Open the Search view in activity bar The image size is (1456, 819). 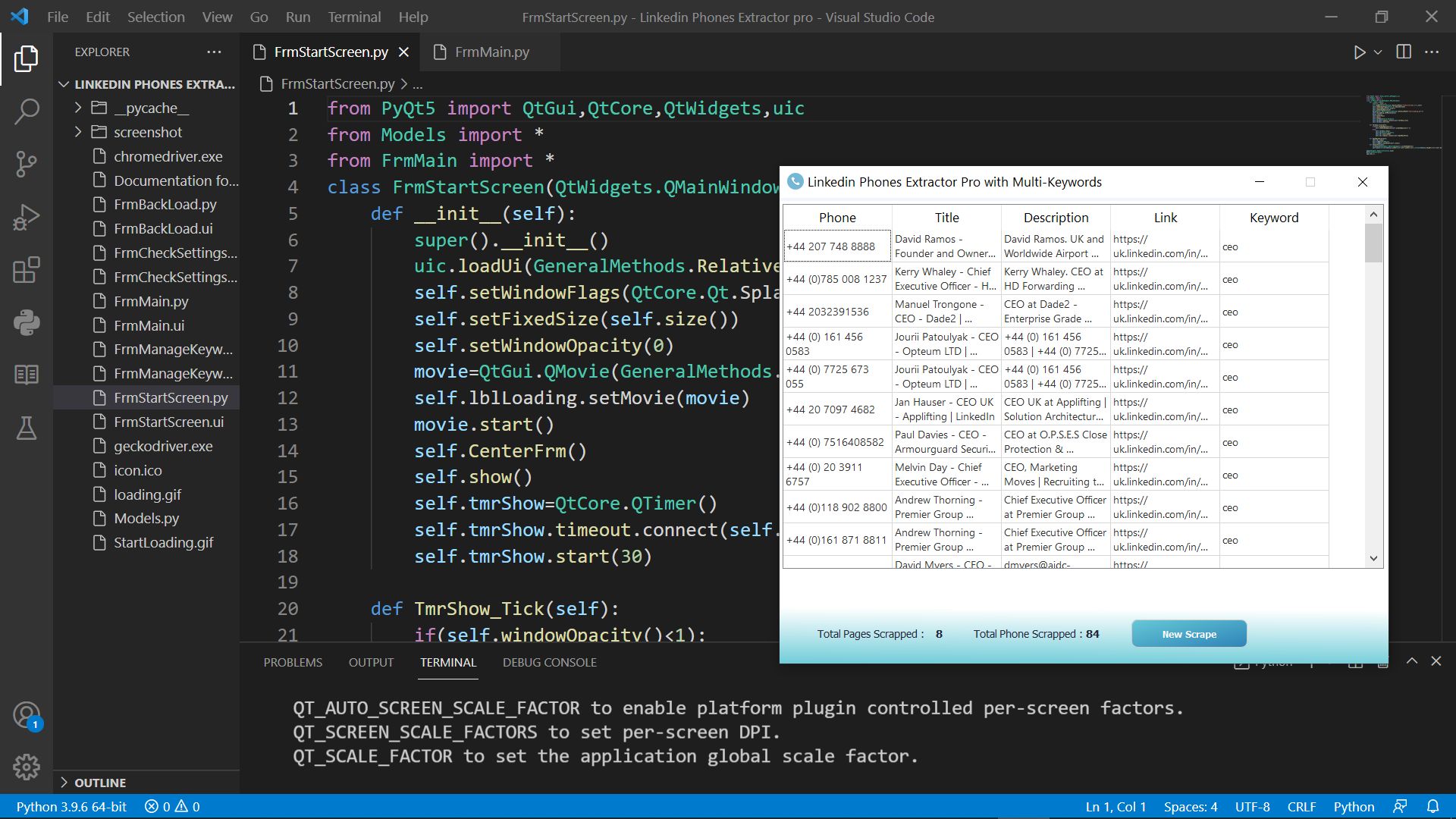27,111
